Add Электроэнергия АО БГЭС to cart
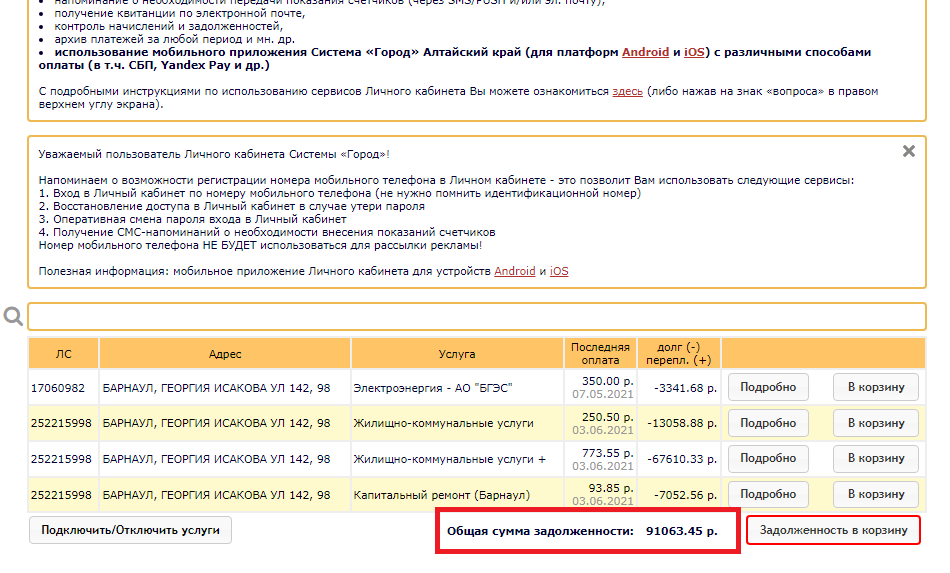The width and height of the screenshot is (950, 573). click(875, 387)
